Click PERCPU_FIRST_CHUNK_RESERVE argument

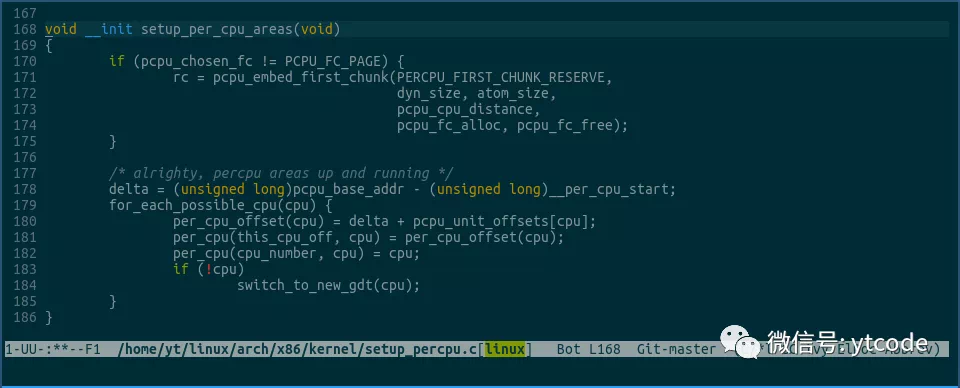pyautogui.click(x=500, y=77)
